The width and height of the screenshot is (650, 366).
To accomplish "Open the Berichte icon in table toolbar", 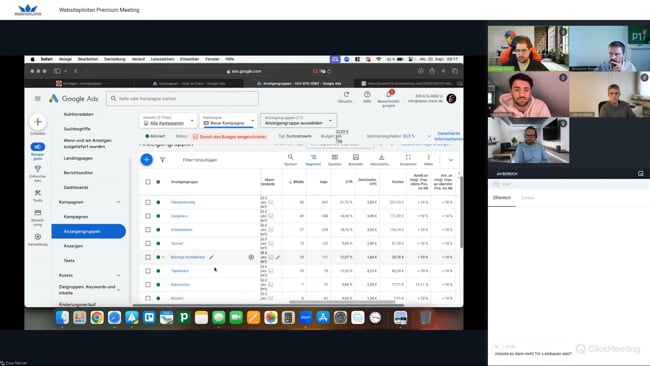I will pyautogui.click(x=356, y=157).
